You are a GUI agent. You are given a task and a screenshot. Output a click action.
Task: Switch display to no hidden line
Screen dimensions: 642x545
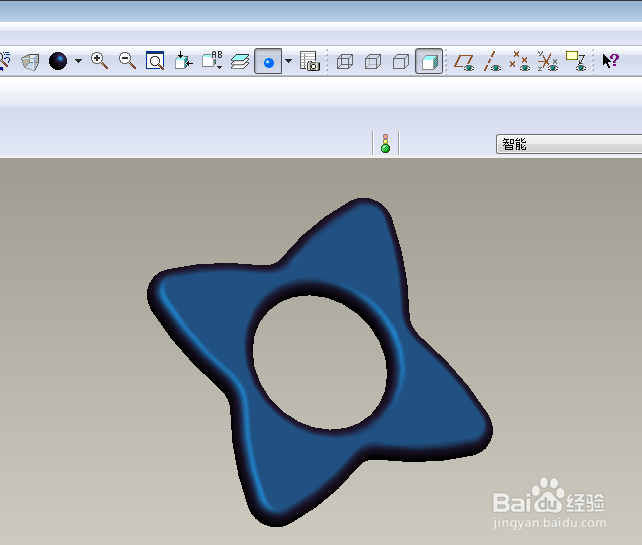(400, 61)
